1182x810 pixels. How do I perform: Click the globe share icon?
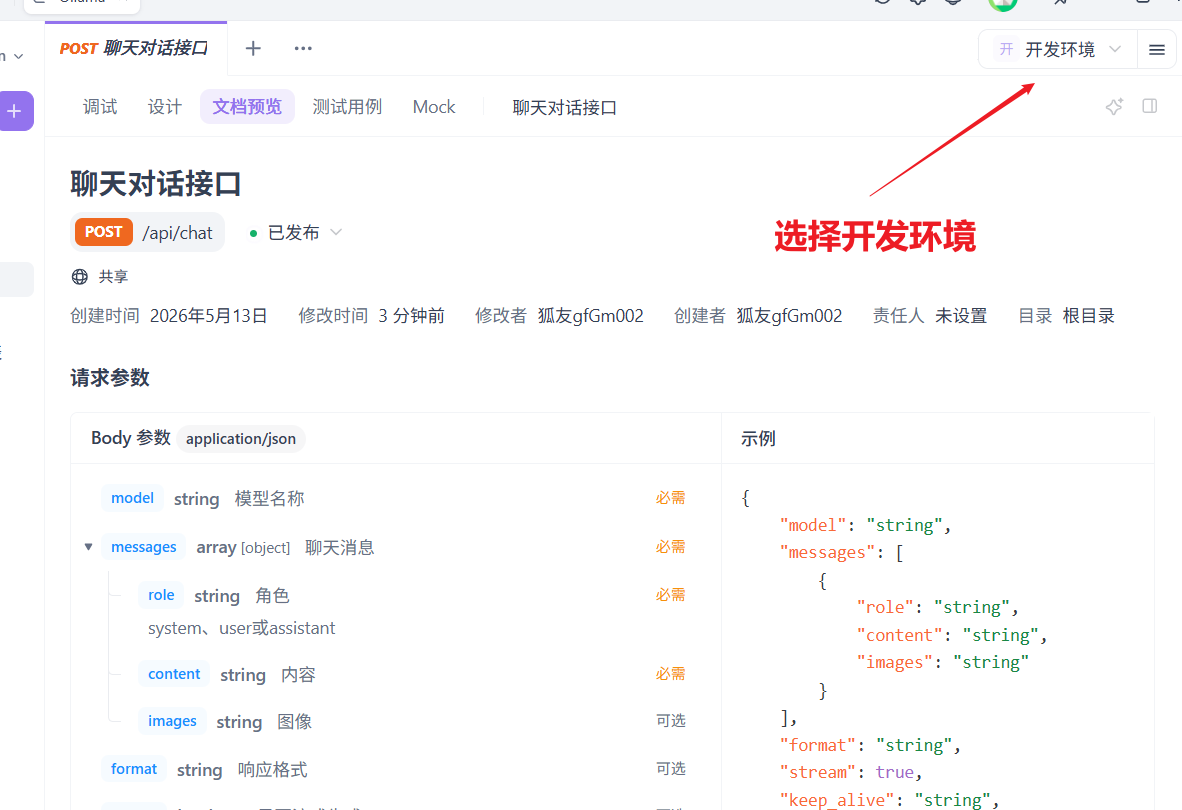click(x=79, y=277)
